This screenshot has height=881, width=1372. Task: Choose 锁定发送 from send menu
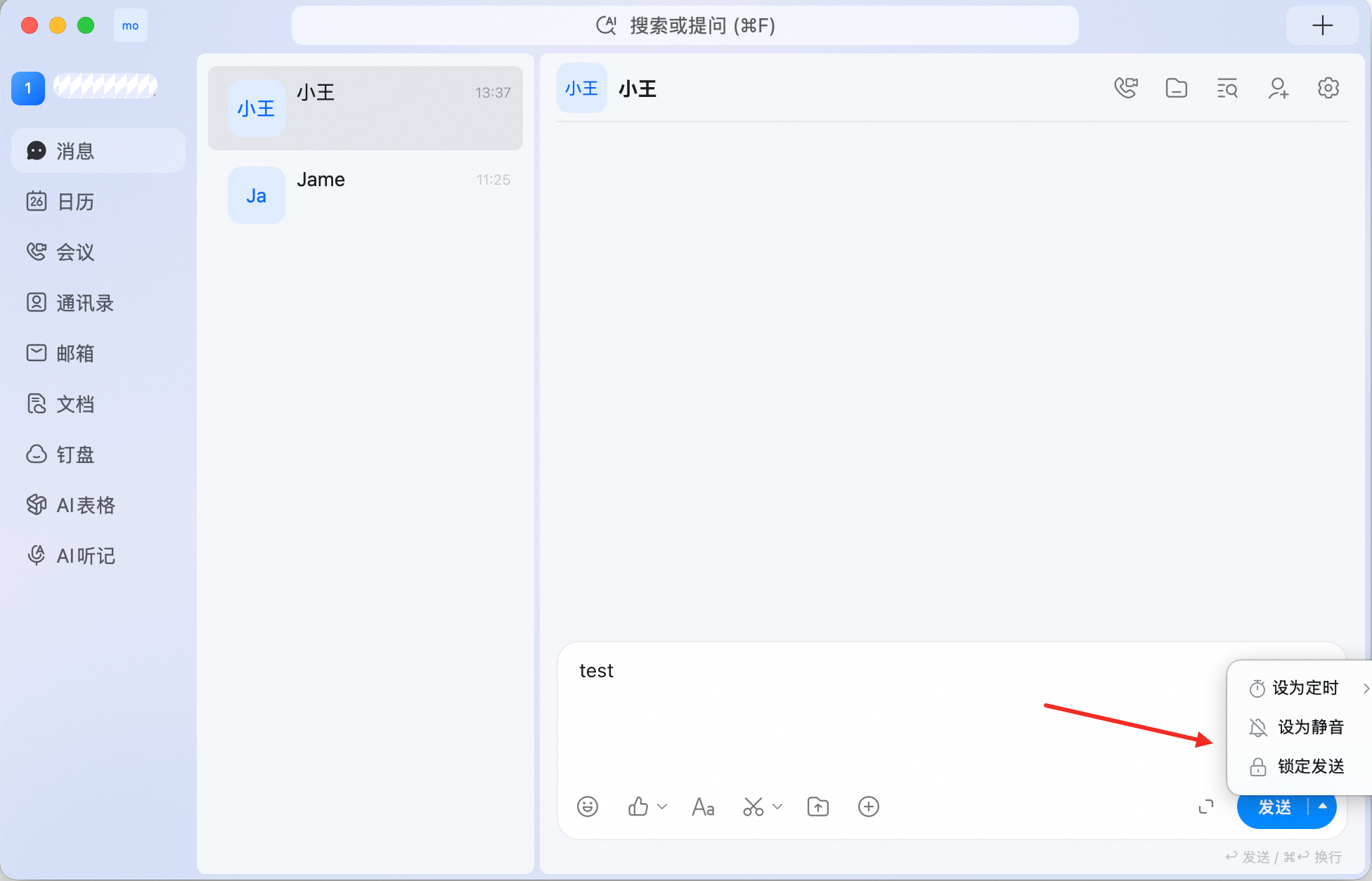click(1299, 766)
